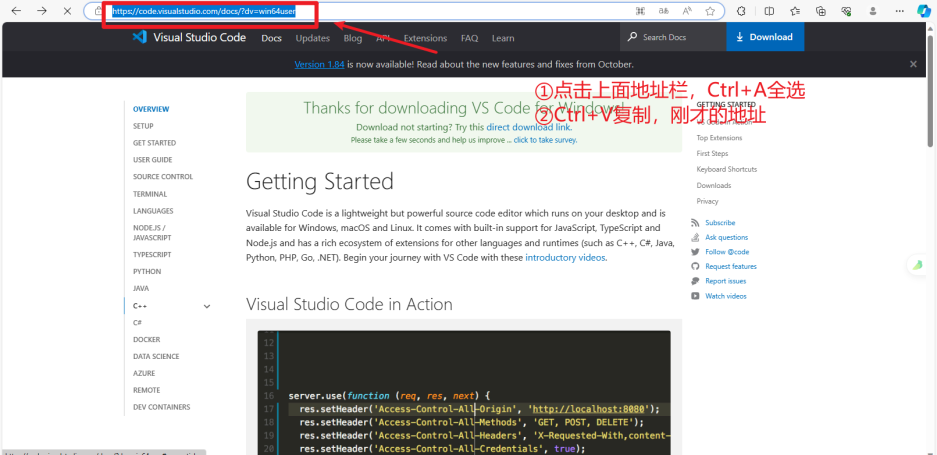The height and width of the screenshot is (455, 937).
Task: Click the app available icon in the address bar
Action: point(640,11)
